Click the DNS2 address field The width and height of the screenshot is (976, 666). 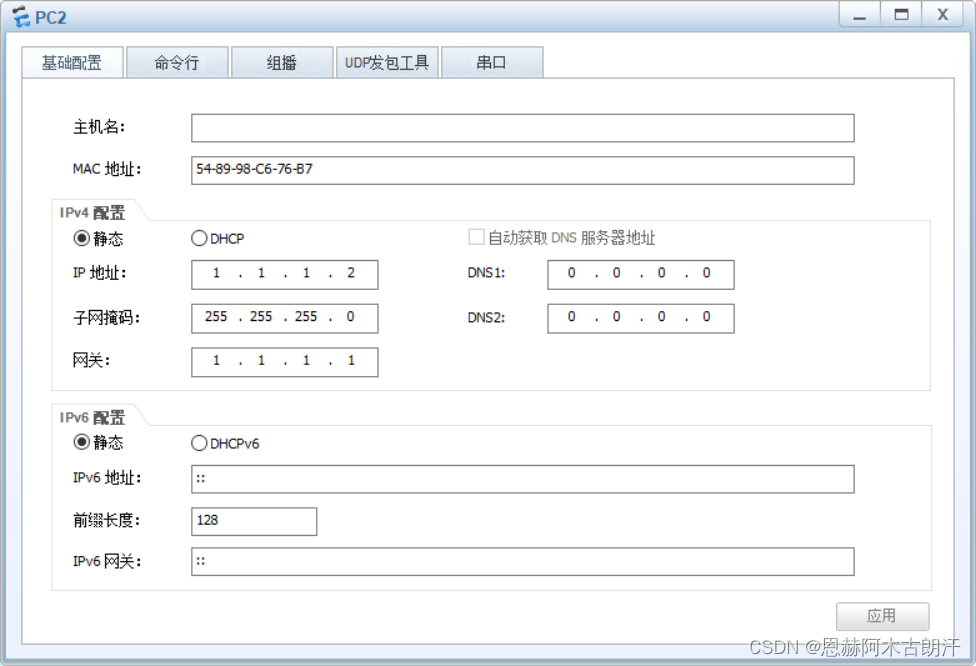640,318
